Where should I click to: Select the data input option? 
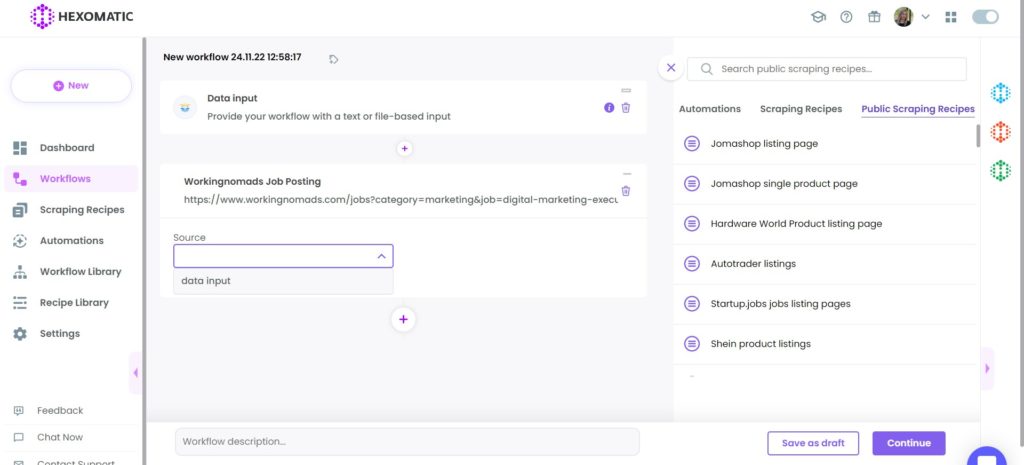(x=283, y=281)
